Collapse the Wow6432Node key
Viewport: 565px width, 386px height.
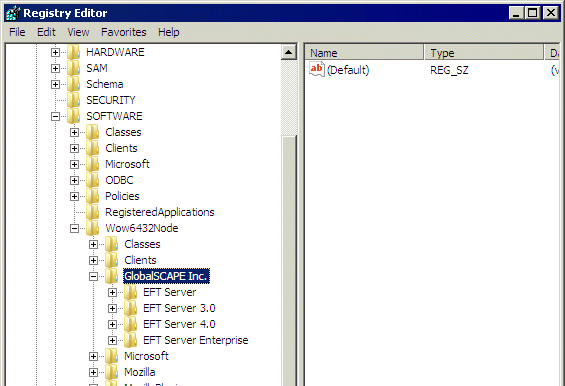coord(74,228)
